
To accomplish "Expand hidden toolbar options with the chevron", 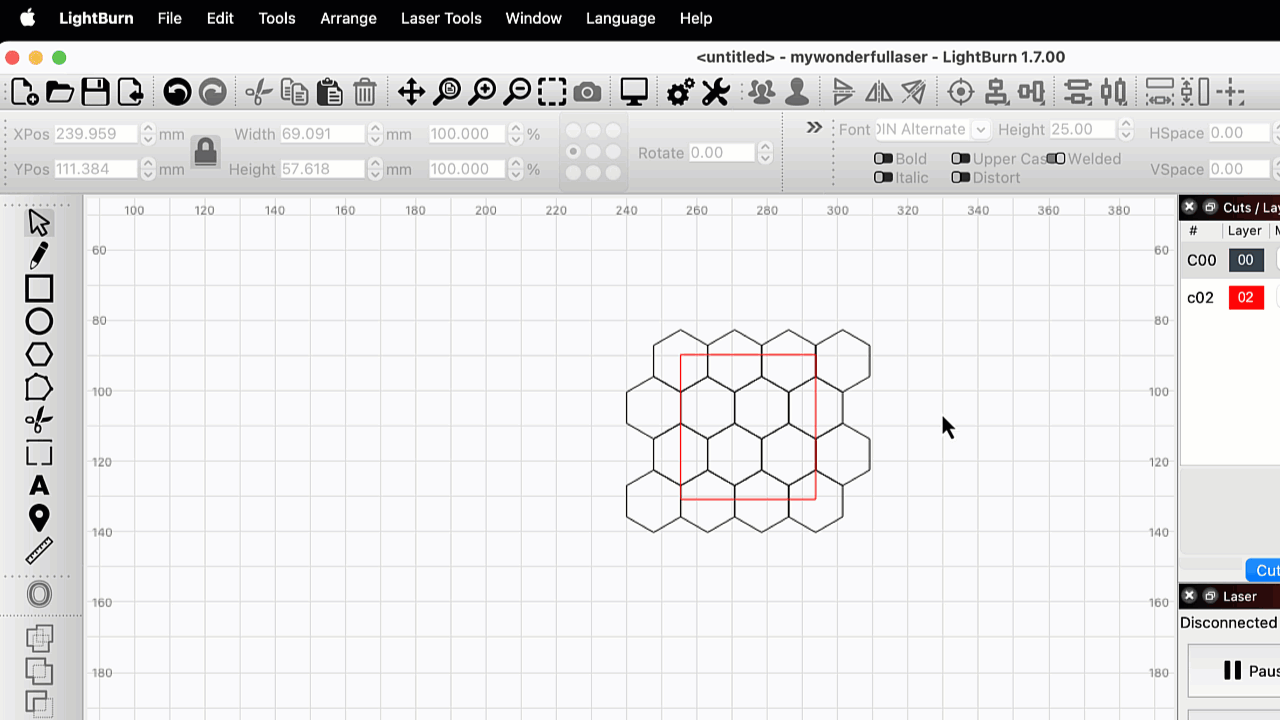I will point(813,127).
